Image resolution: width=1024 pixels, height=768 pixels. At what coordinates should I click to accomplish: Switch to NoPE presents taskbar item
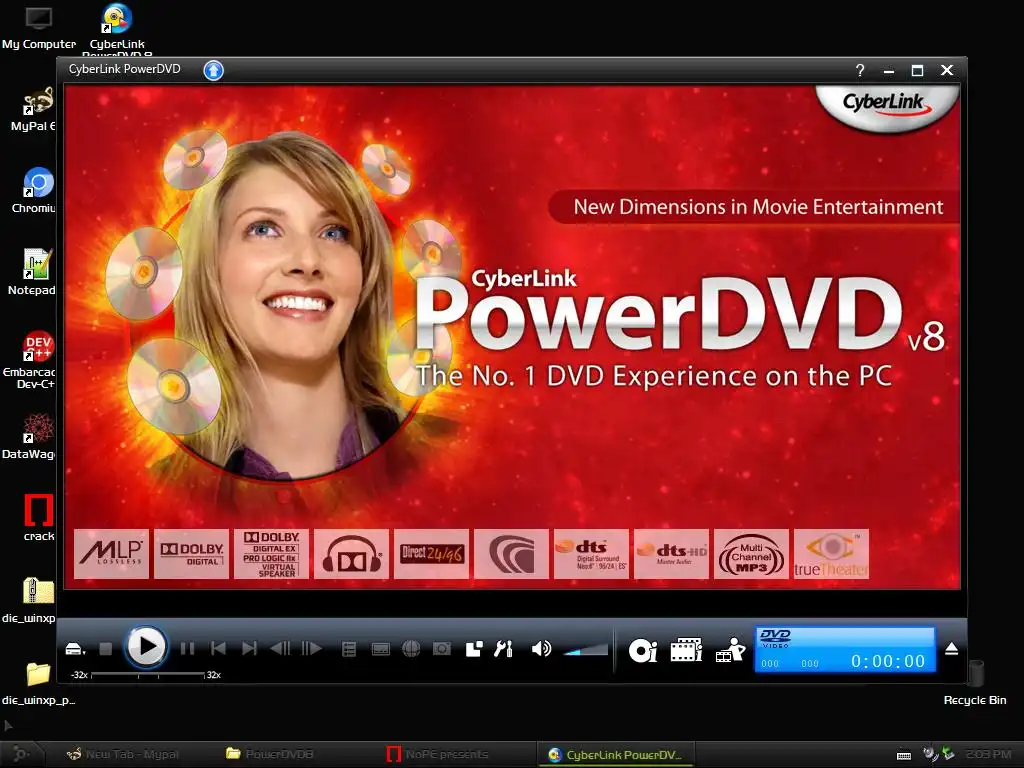[x=438, y=754]
